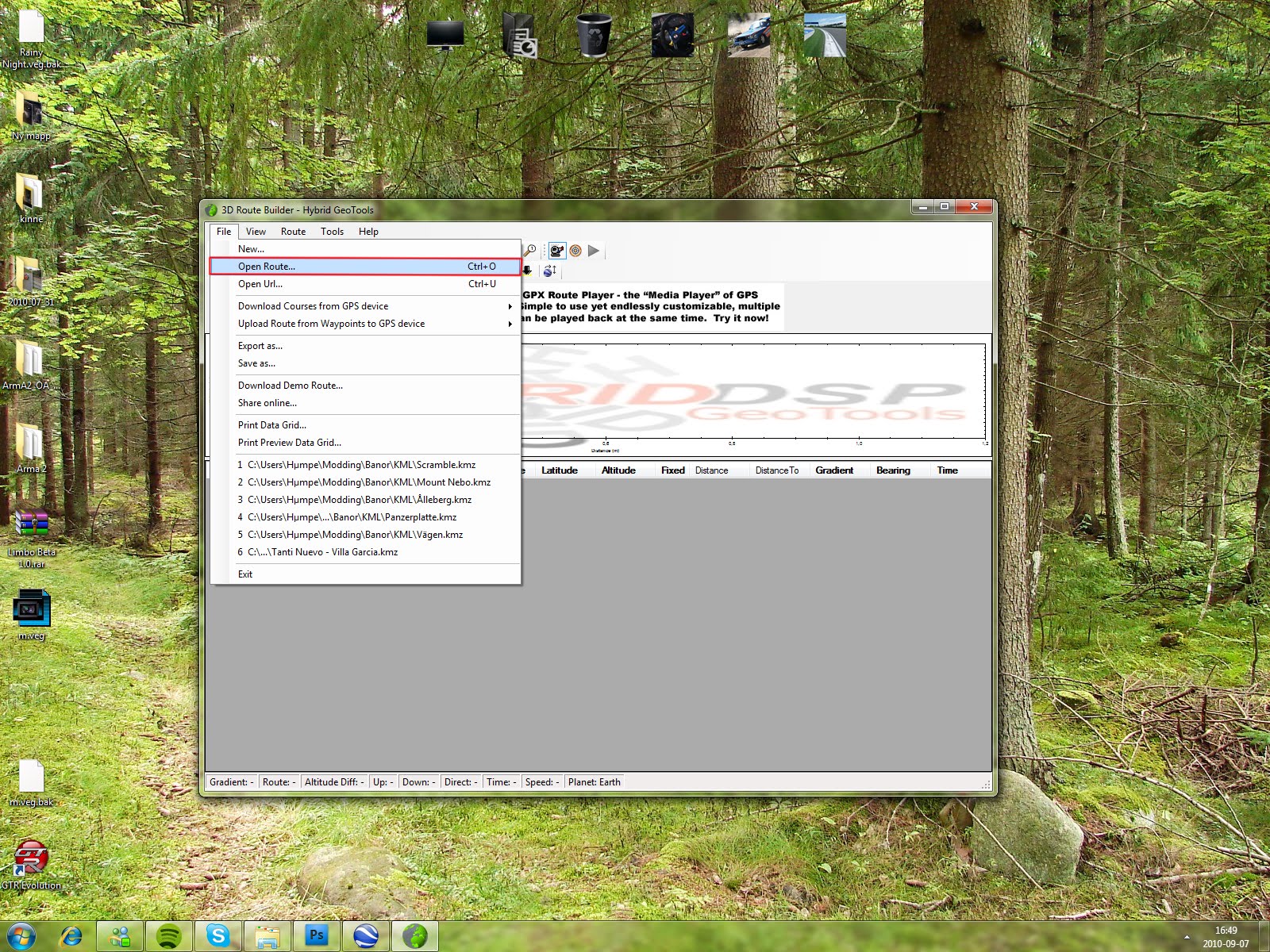
Task: Close the open File menu
Action: (x=224, y=232)
